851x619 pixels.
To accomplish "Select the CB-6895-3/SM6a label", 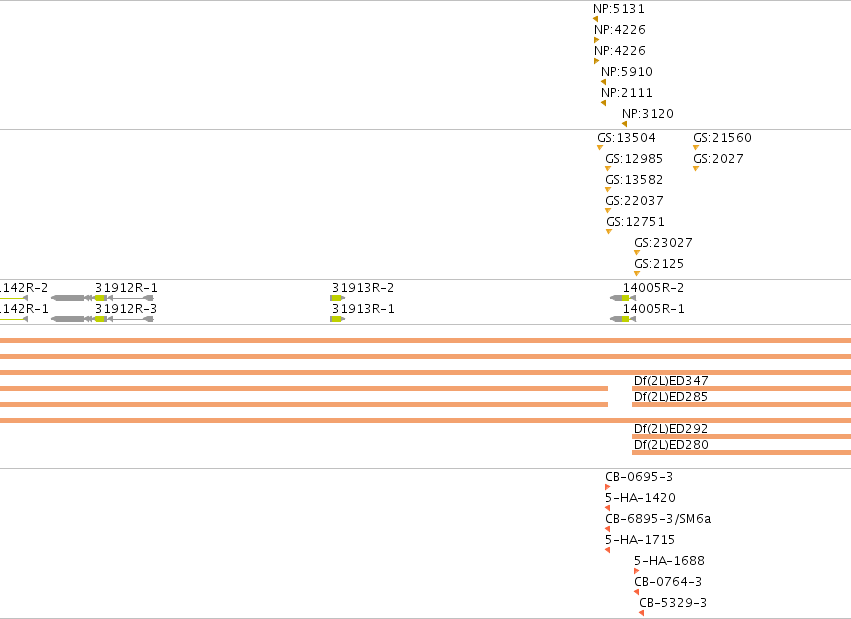I will click(658, 519).
